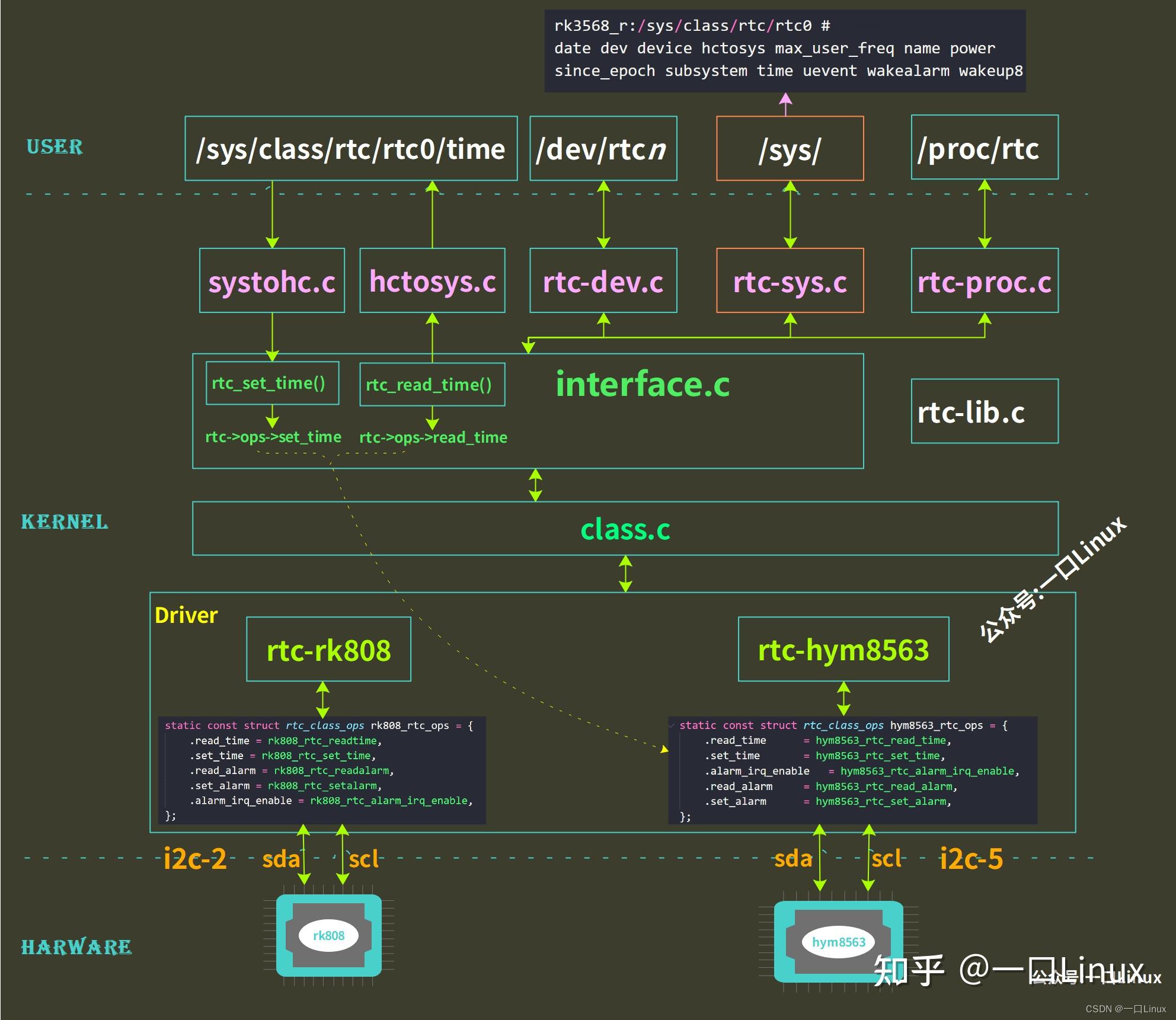The image size is (1176, 1020).
Task: Toggle the rtc_read_time() function box
Action: click(432, 385)
